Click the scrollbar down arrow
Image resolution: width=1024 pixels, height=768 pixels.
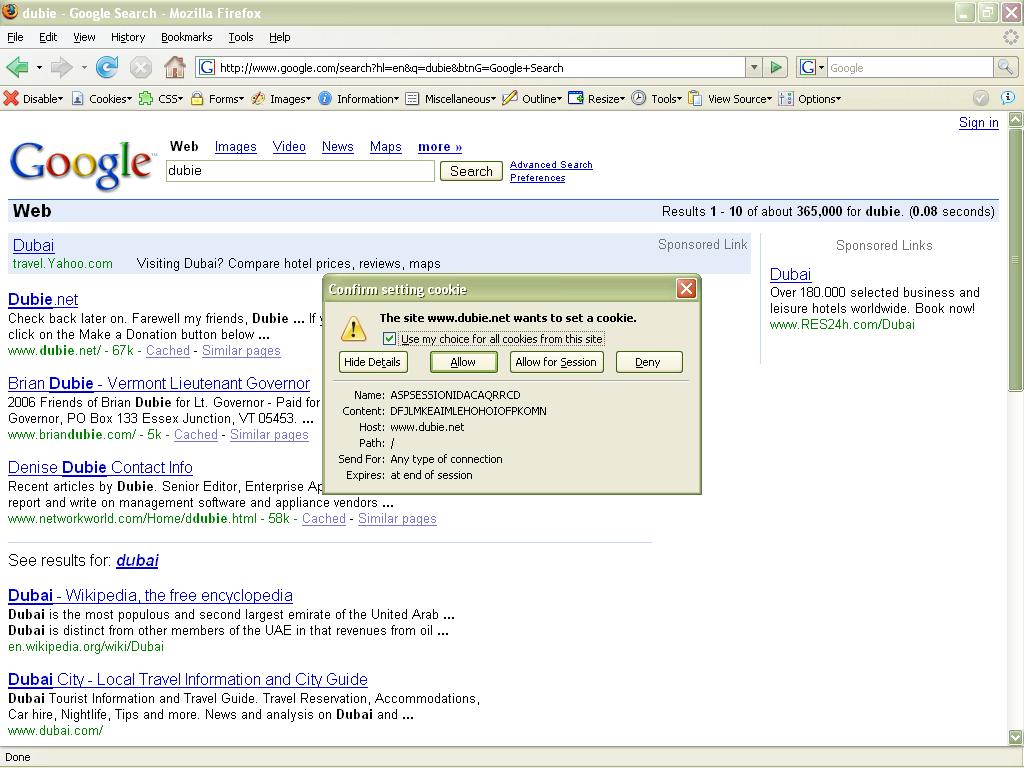tap(1016, 737)
